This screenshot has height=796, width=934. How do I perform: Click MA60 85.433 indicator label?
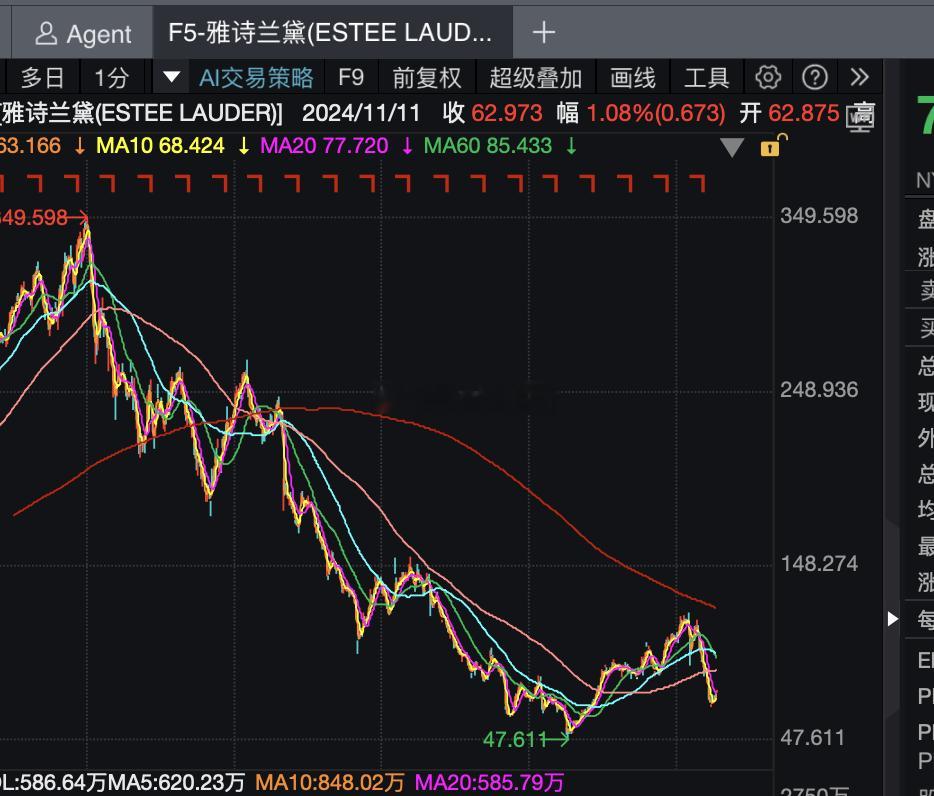click(x=488, y=146)
